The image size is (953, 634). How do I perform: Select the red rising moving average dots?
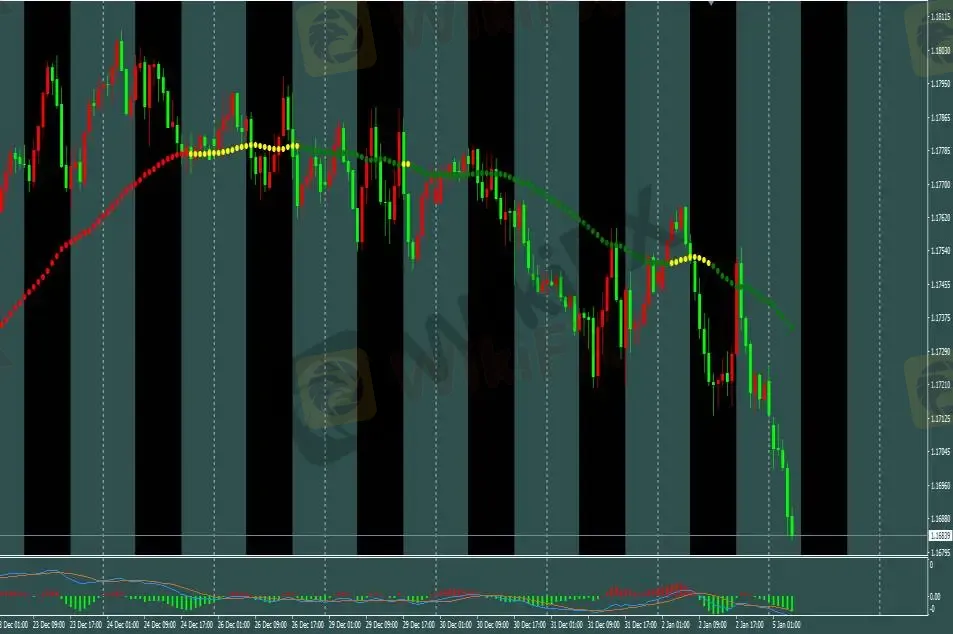pyautogui.click(x=80, y=235)
